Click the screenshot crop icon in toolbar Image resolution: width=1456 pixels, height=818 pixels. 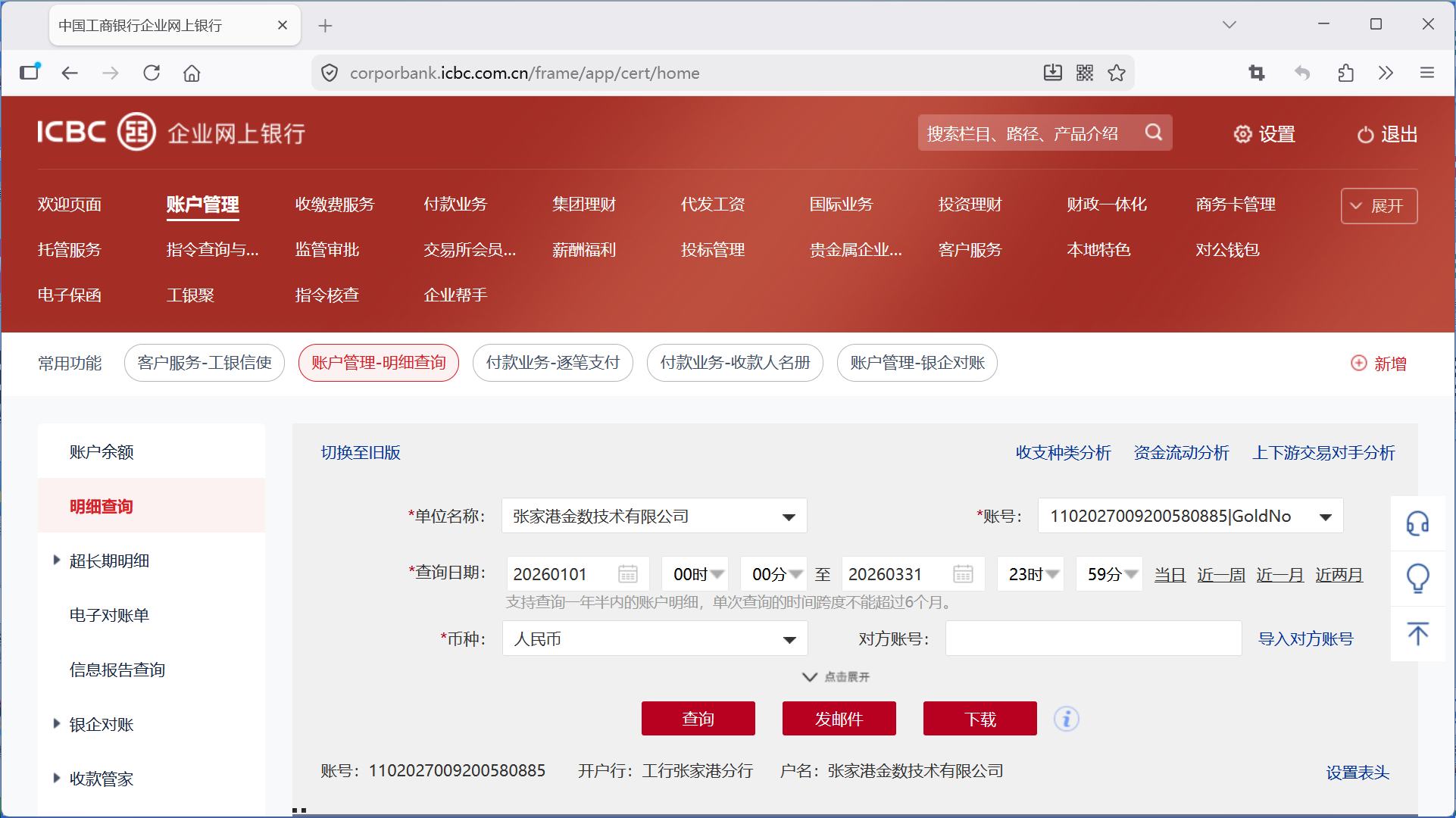[1257, 73]
